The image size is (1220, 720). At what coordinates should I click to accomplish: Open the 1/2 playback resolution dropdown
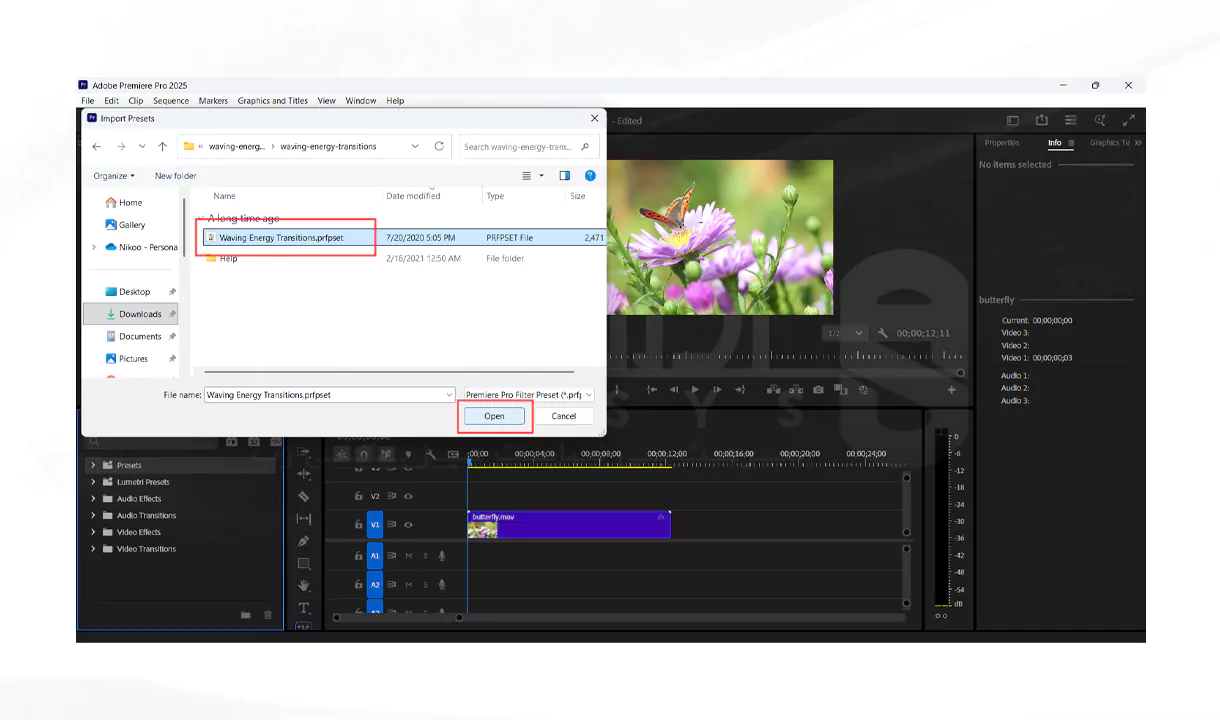pos(846,333)
